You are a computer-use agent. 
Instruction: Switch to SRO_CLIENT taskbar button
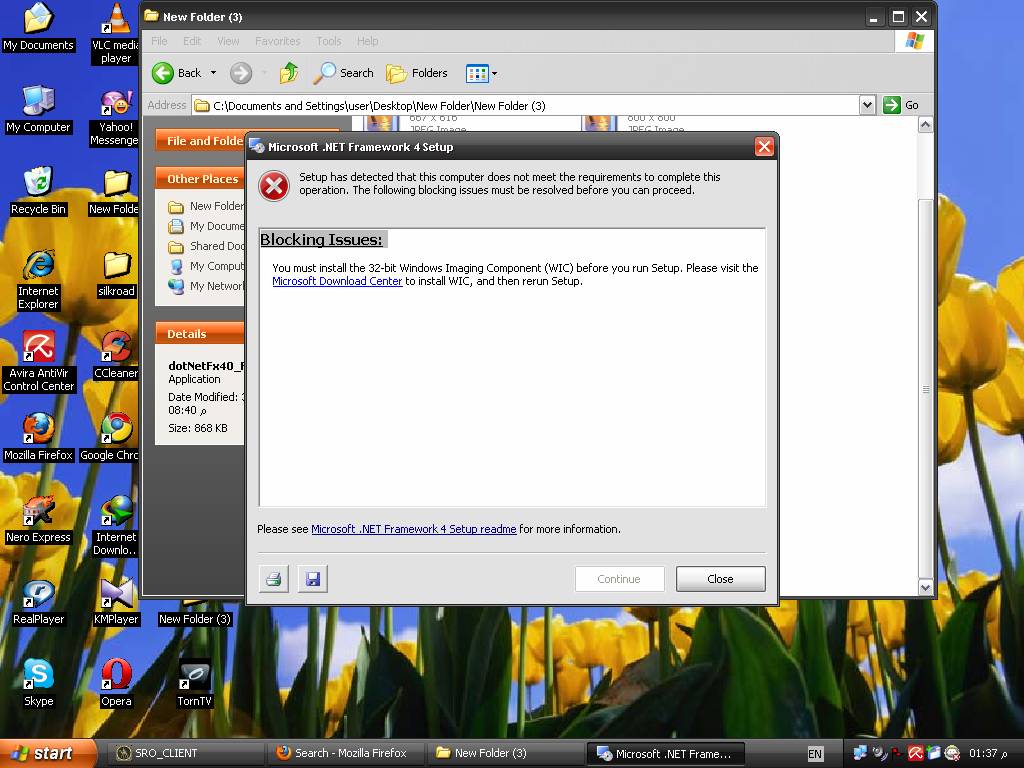pos(185,754)
